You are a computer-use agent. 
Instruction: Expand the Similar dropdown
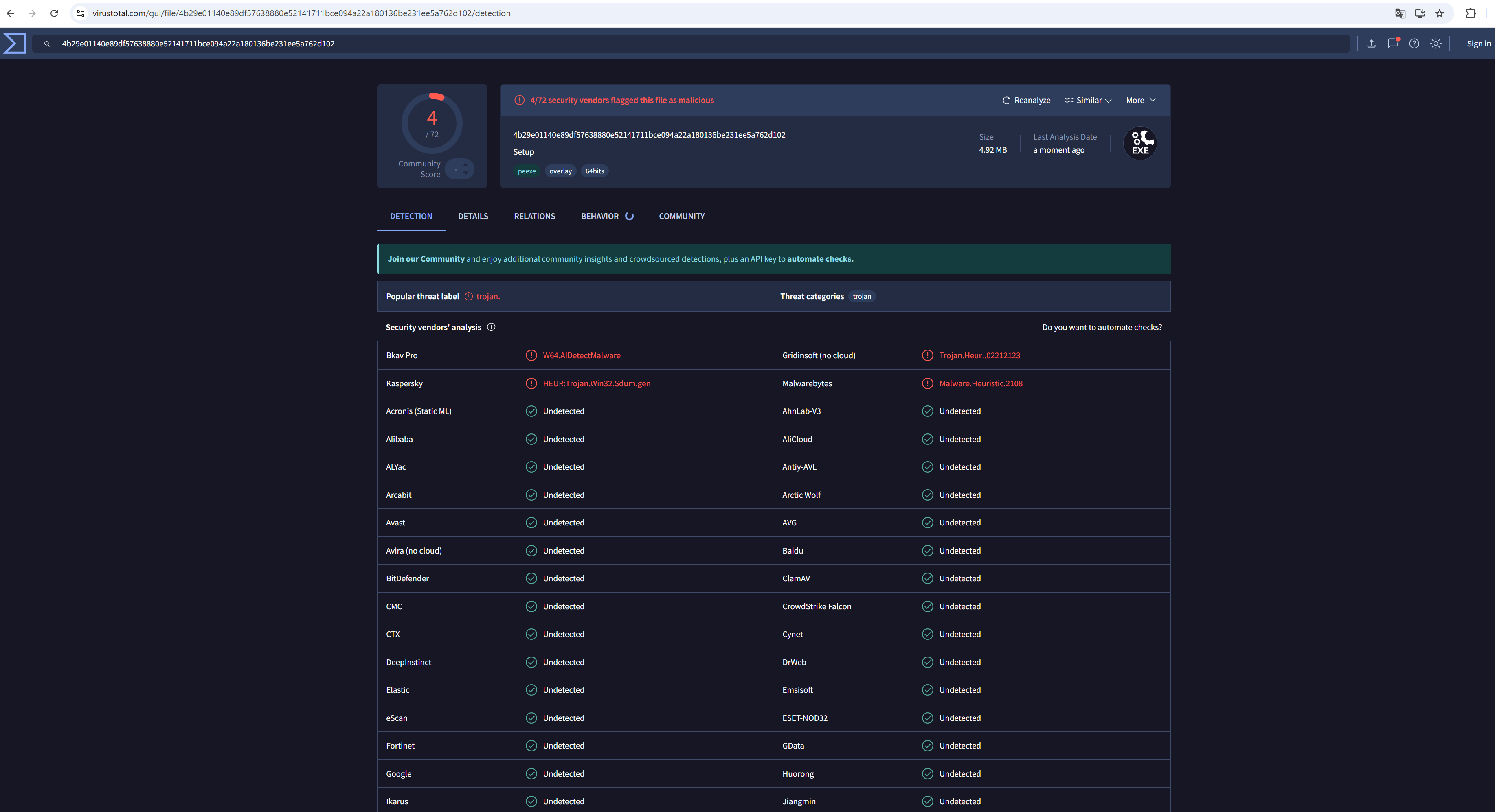tap(1088, 101)
